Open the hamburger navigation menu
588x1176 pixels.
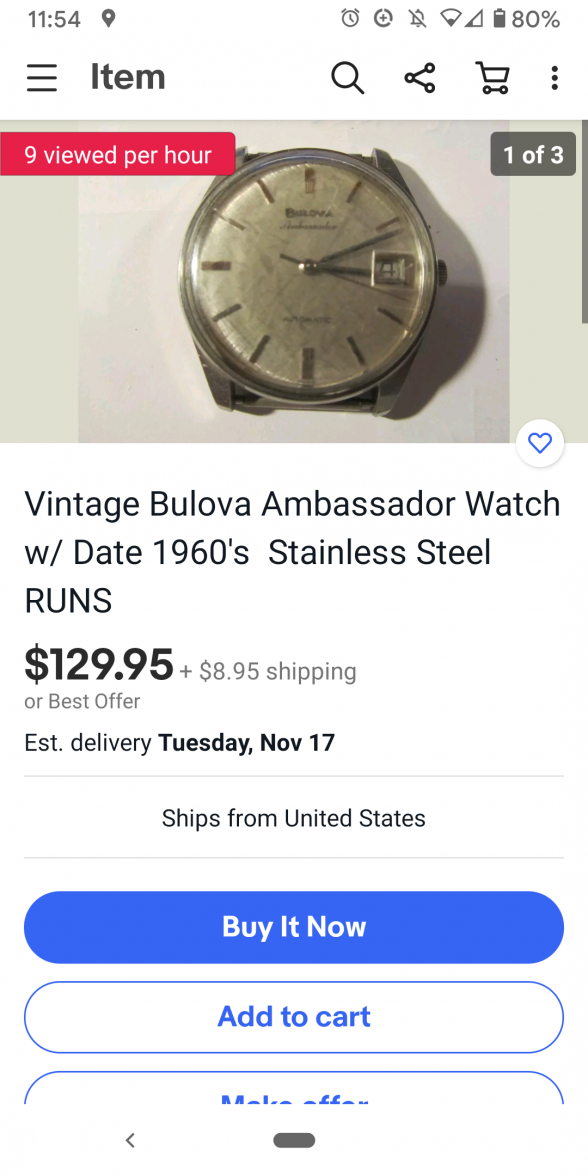pyautogui.click(x=42, y=77)
